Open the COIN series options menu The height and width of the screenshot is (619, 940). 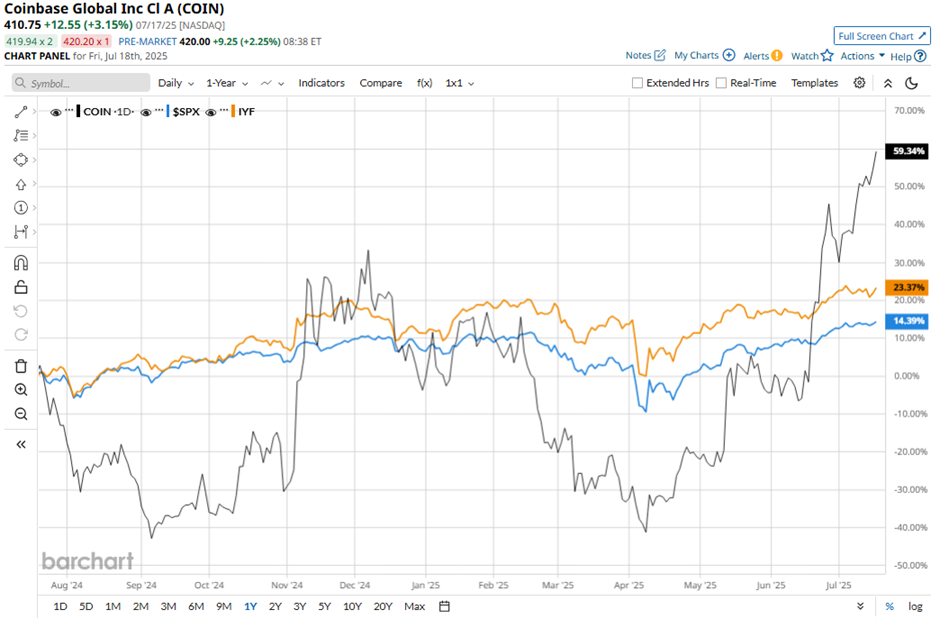click(x=70, y=110)
